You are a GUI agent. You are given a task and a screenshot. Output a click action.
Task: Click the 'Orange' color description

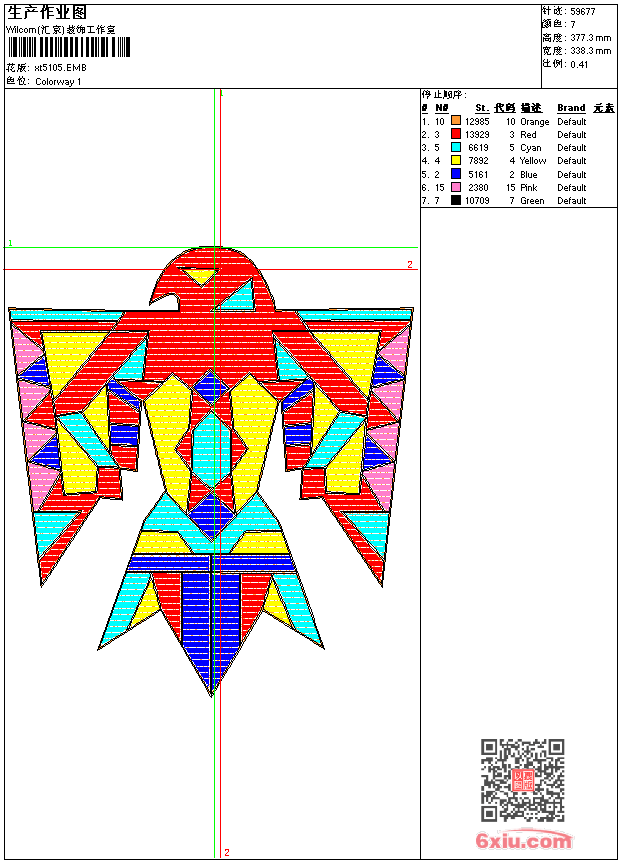click(534, 122)
